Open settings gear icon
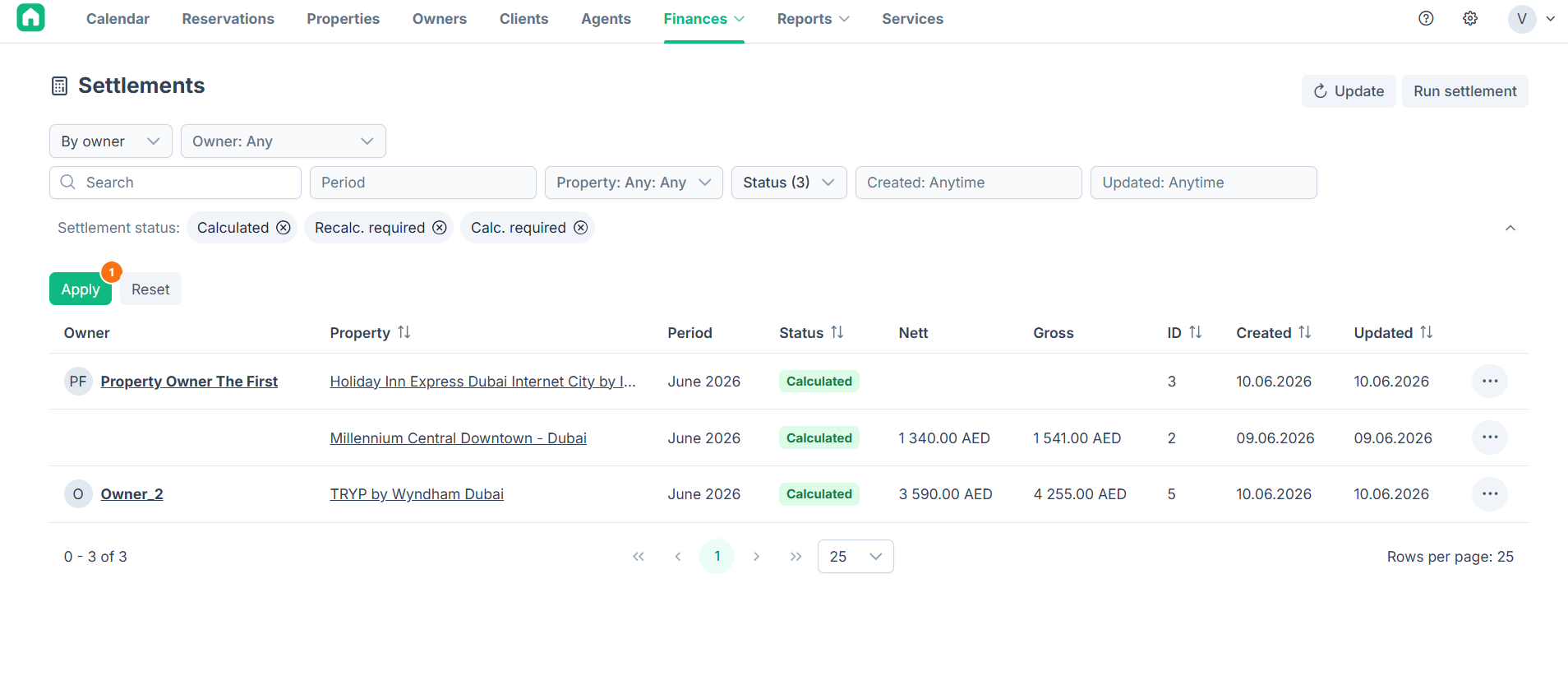1568x699 pixels. coord(1470,18)
